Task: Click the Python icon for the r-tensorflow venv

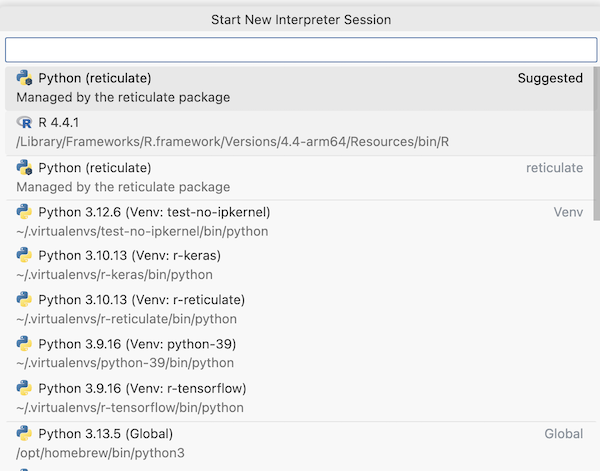Action: tap(25, 388)
